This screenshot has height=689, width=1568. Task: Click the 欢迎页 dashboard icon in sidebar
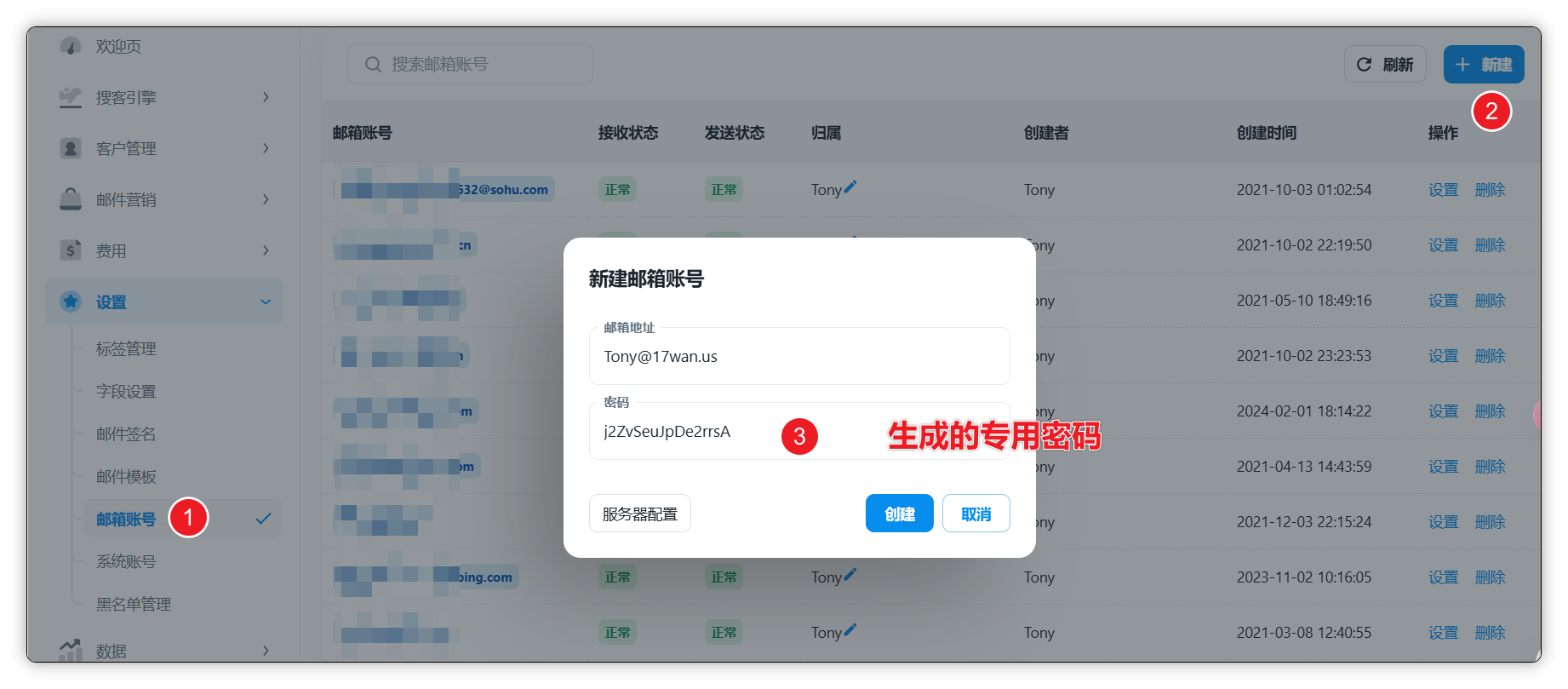[71, 45]
